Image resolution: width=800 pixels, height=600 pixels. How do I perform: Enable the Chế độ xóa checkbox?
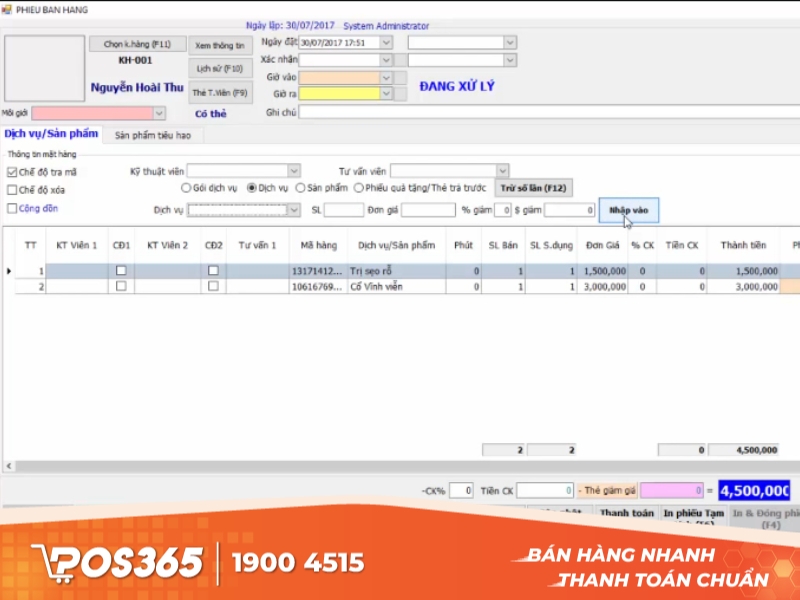[x=12, y=190]
